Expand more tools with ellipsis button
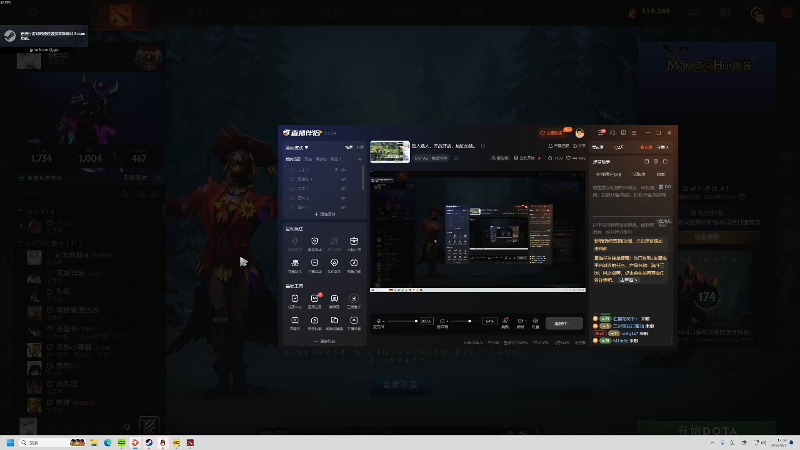800x450 pixels. (325, 341)
